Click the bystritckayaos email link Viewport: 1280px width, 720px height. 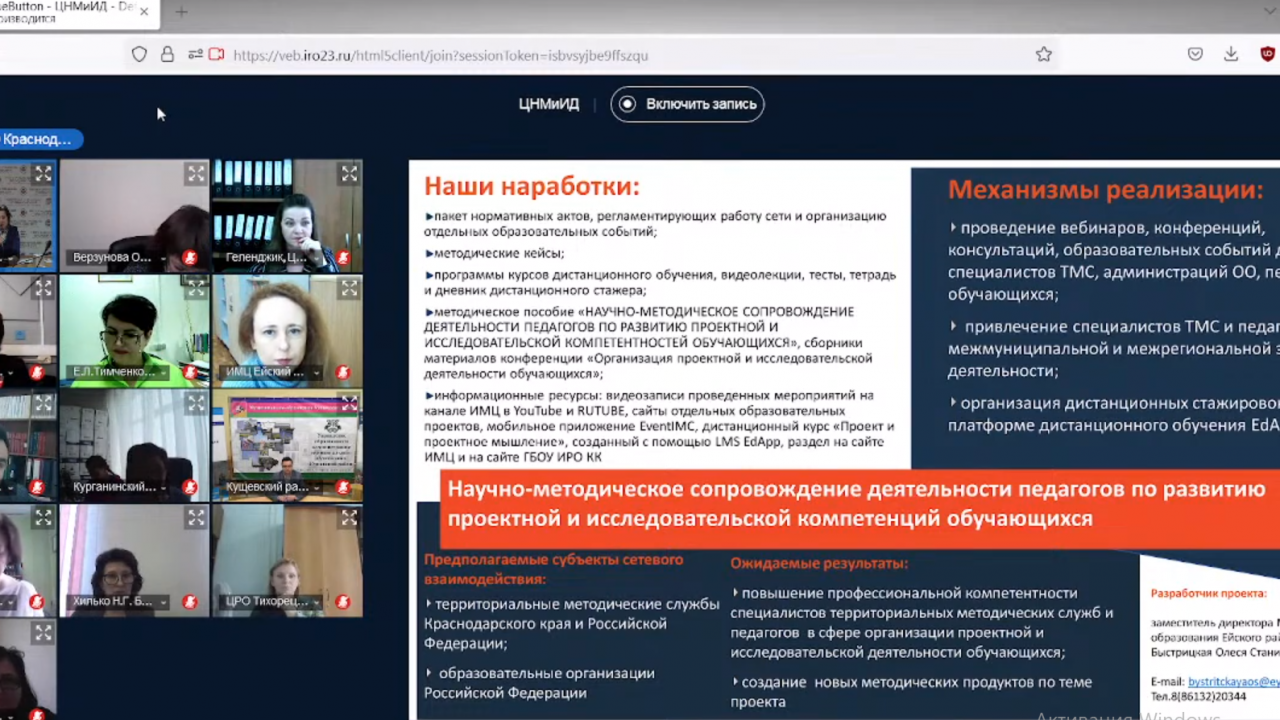click(1233, 681)
